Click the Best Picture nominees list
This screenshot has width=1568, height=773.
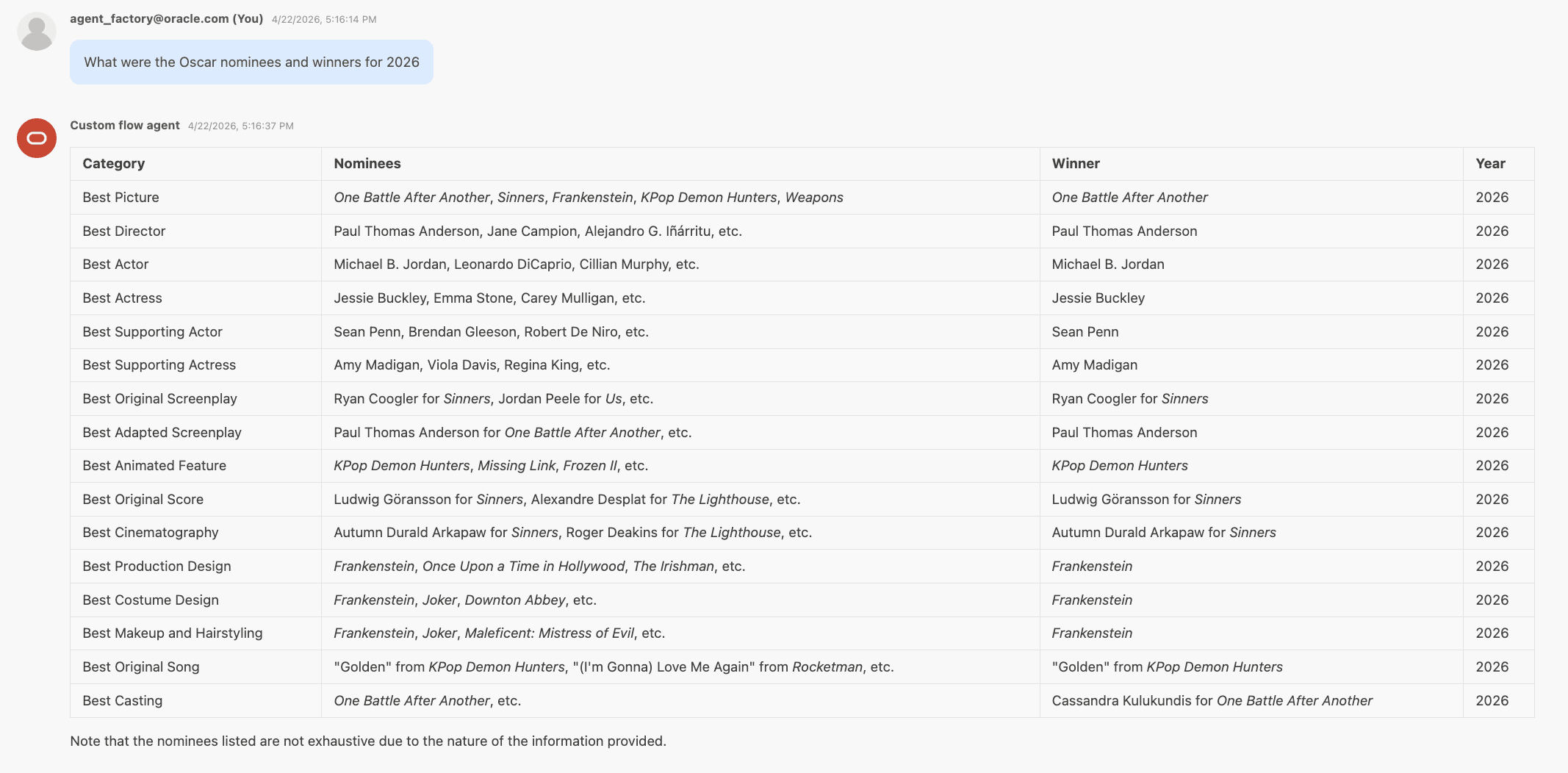[x=680, y=198]
